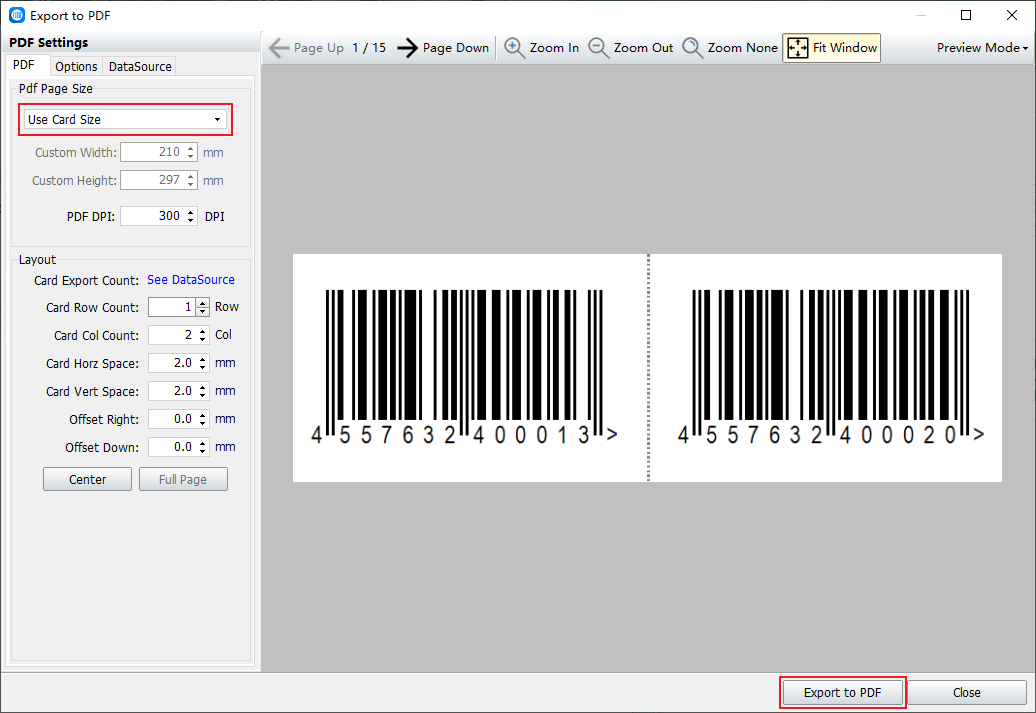
Task: Increase the Offset Right value
Action: pos(203,415)
